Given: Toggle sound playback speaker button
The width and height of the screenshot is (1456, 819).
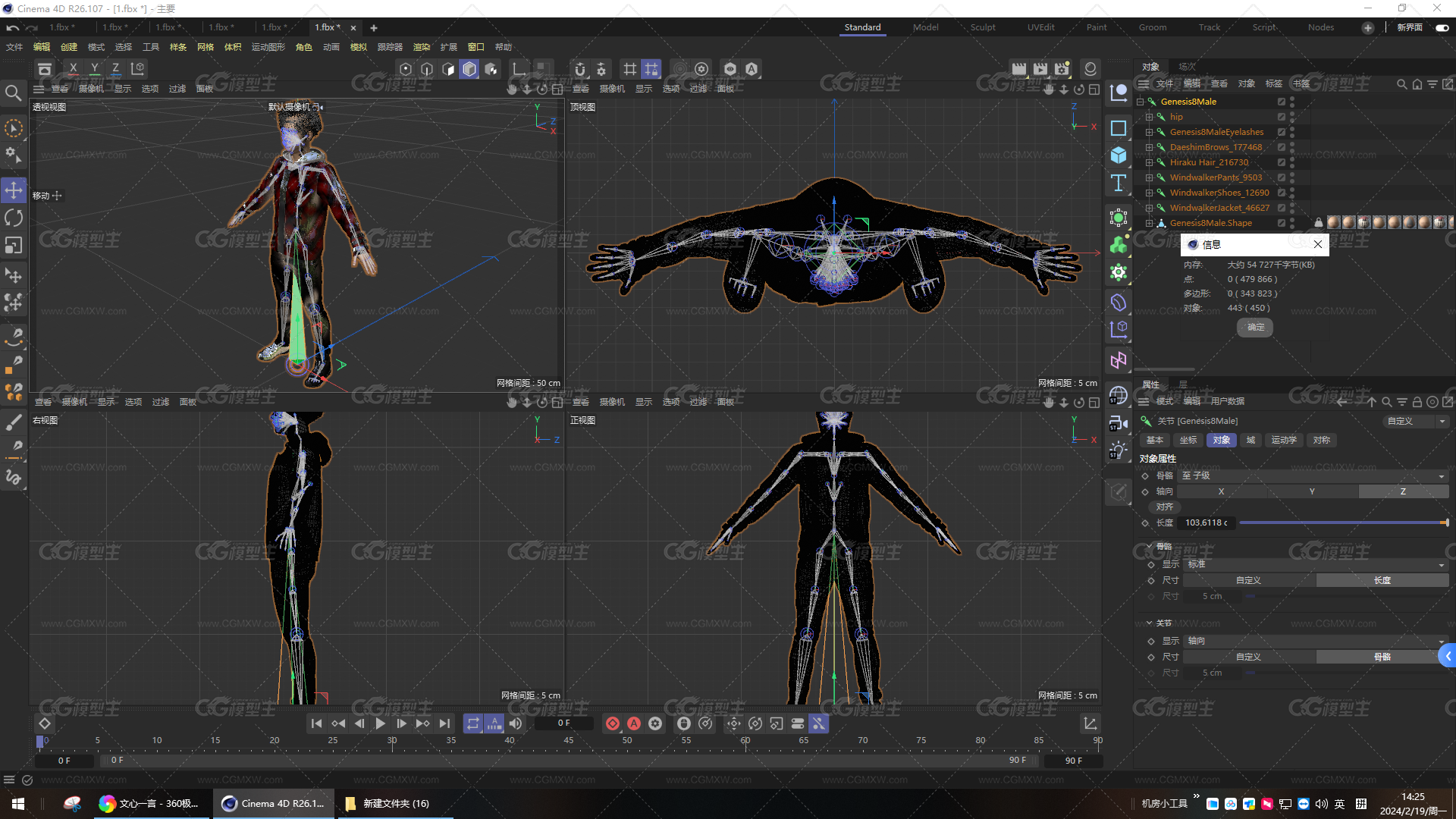Looking at the screenshot, I should tap(516, 723).
